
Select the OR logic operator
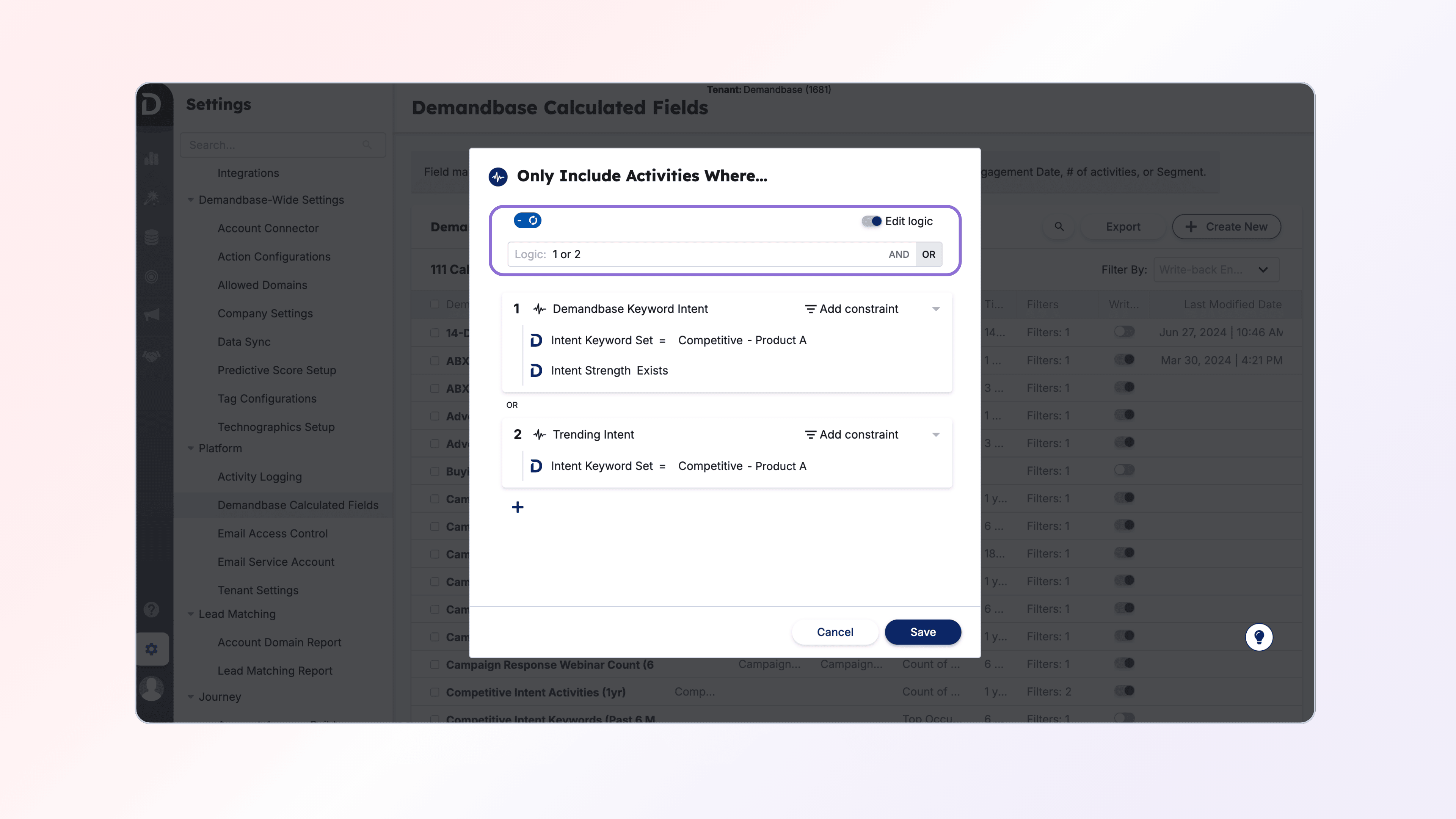pyautogui.click(x=928, y=254)
